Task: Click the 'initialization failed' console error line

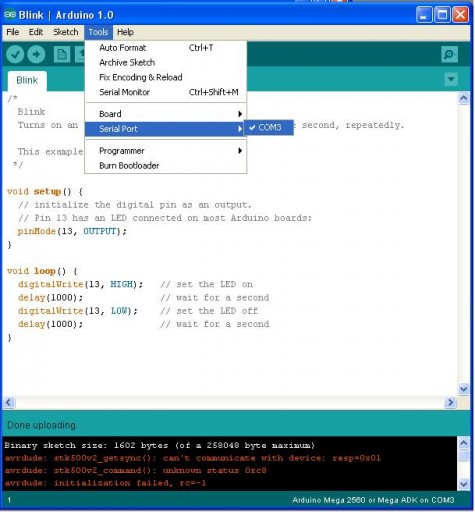Action: coord(105,483)
